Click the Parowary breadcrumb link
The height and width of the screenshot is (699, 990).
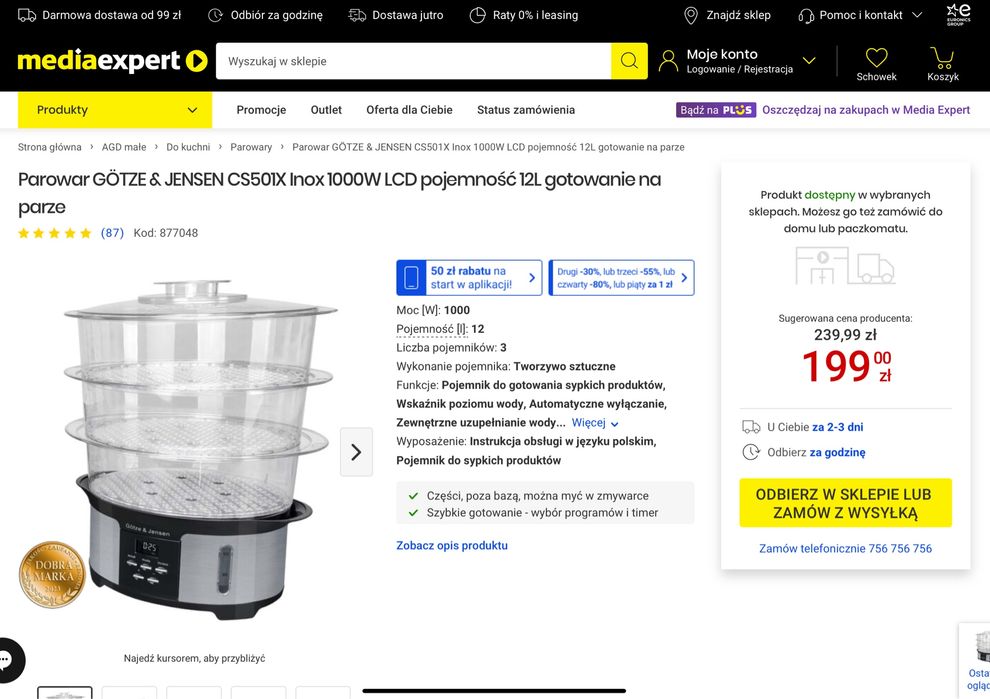point(251,147)
